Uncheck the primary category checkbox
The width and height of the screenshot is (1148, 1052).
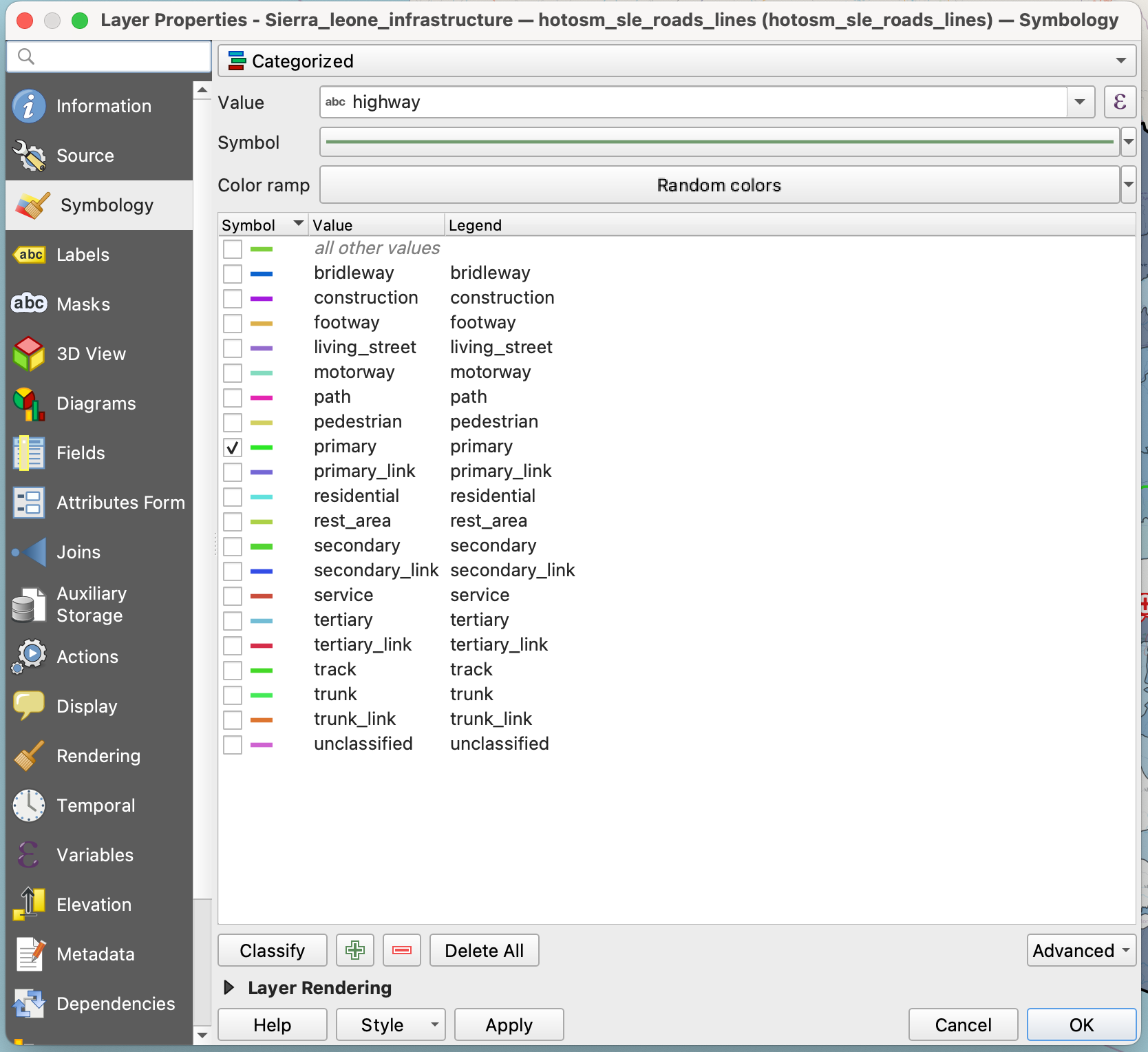233,448
